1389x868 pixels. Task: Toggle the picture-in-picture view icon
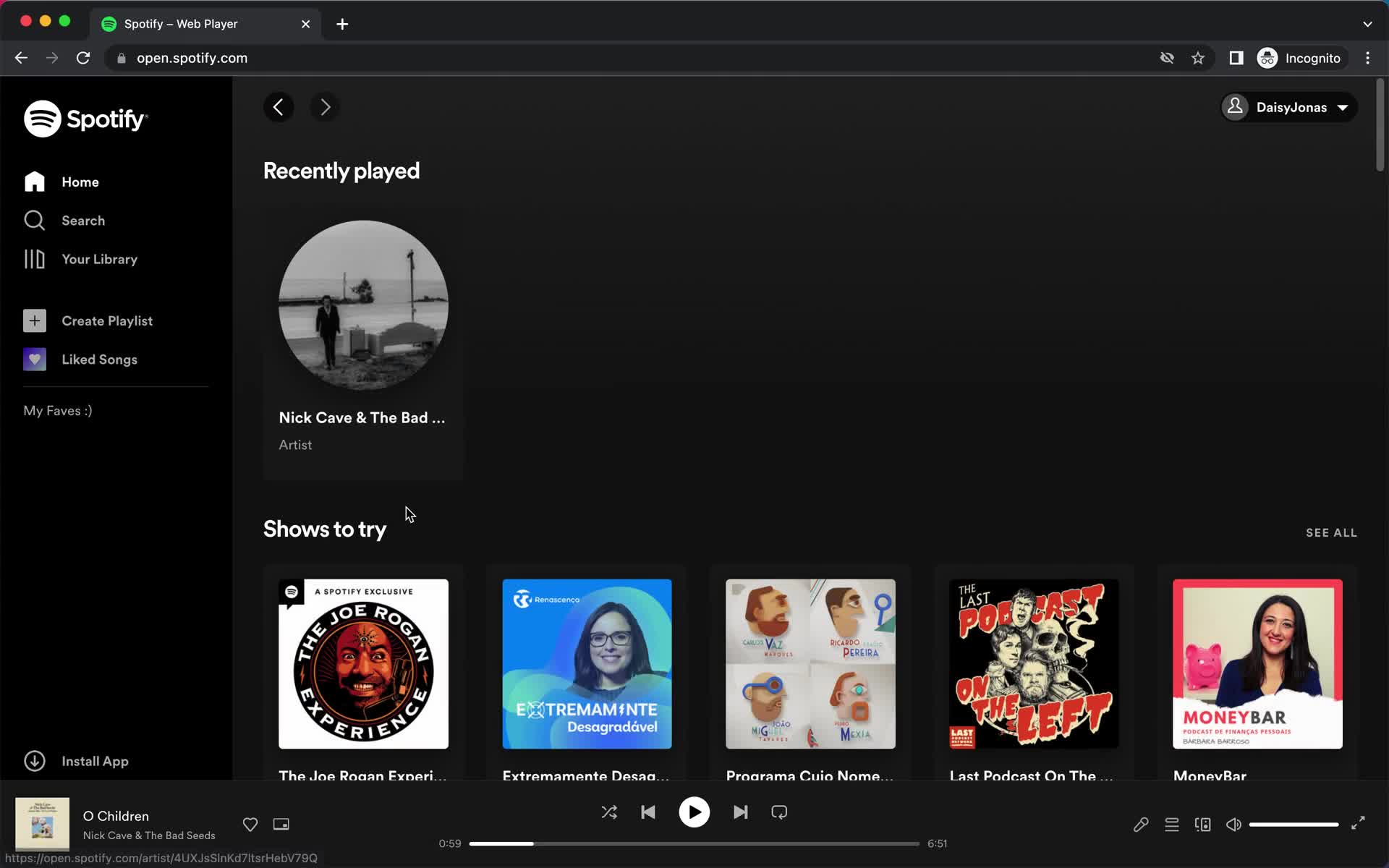[281, 824]
